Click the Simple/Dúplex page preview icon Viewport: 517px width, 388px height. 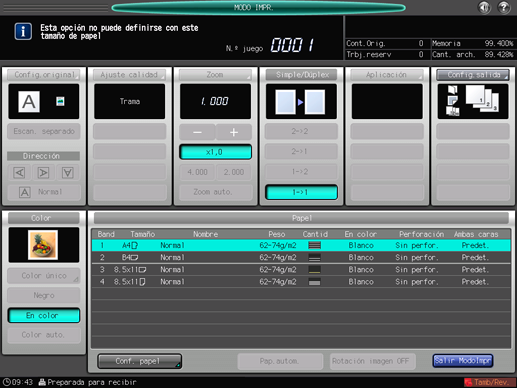coord(301,101)
